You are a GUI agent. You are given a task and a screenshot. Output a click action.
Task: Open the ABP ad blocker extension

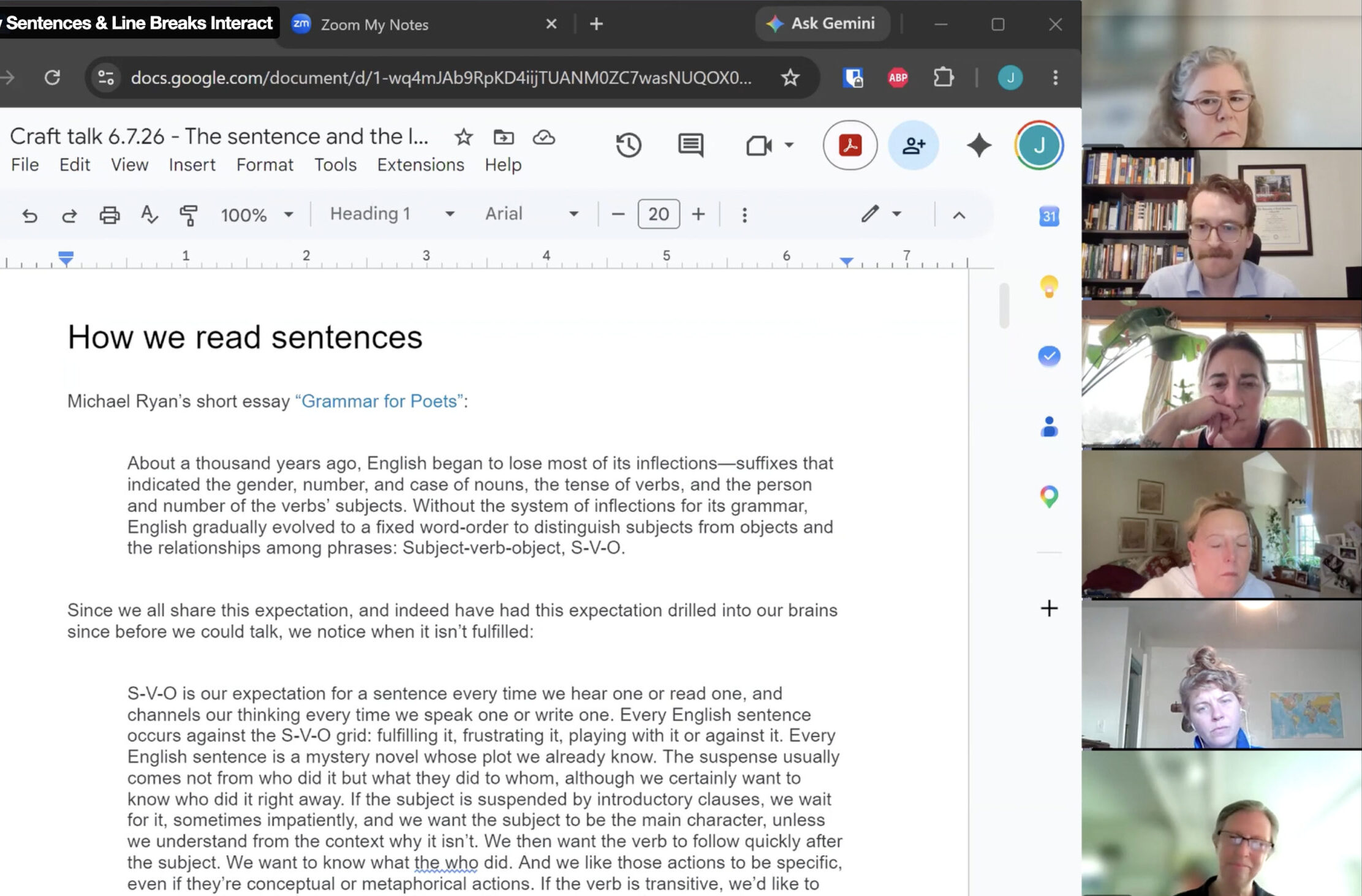[898, 78]
